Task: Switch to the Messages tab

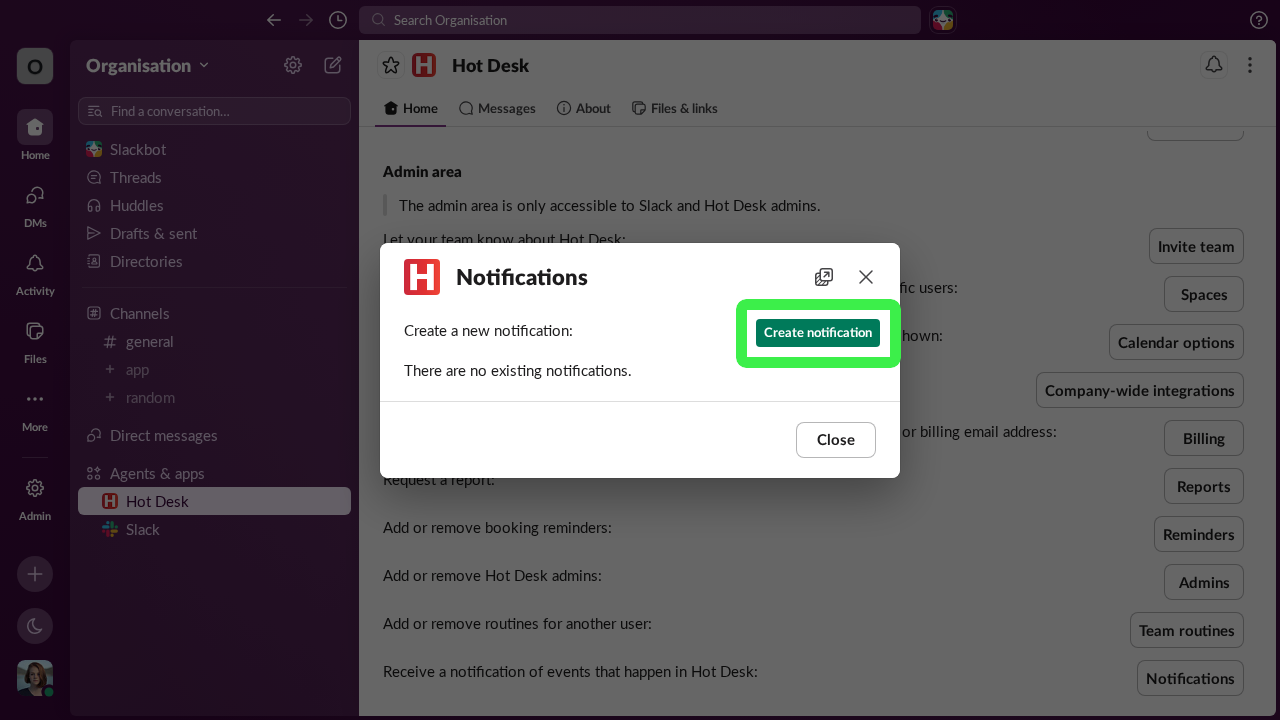Action: pos(497,108)
